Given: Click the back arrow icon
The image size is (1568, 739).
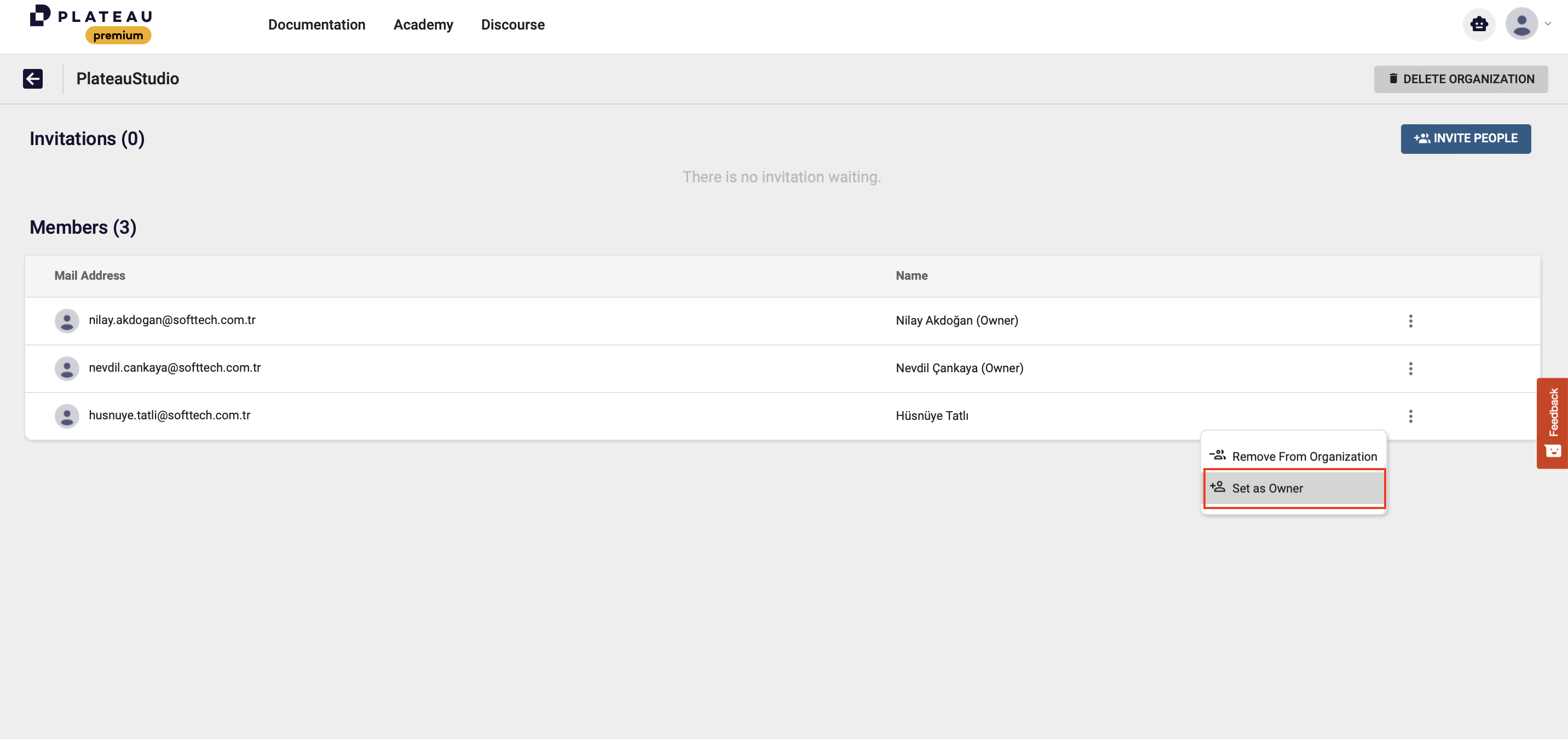Looking at the screenshot, I should click(x=33, y=79).
